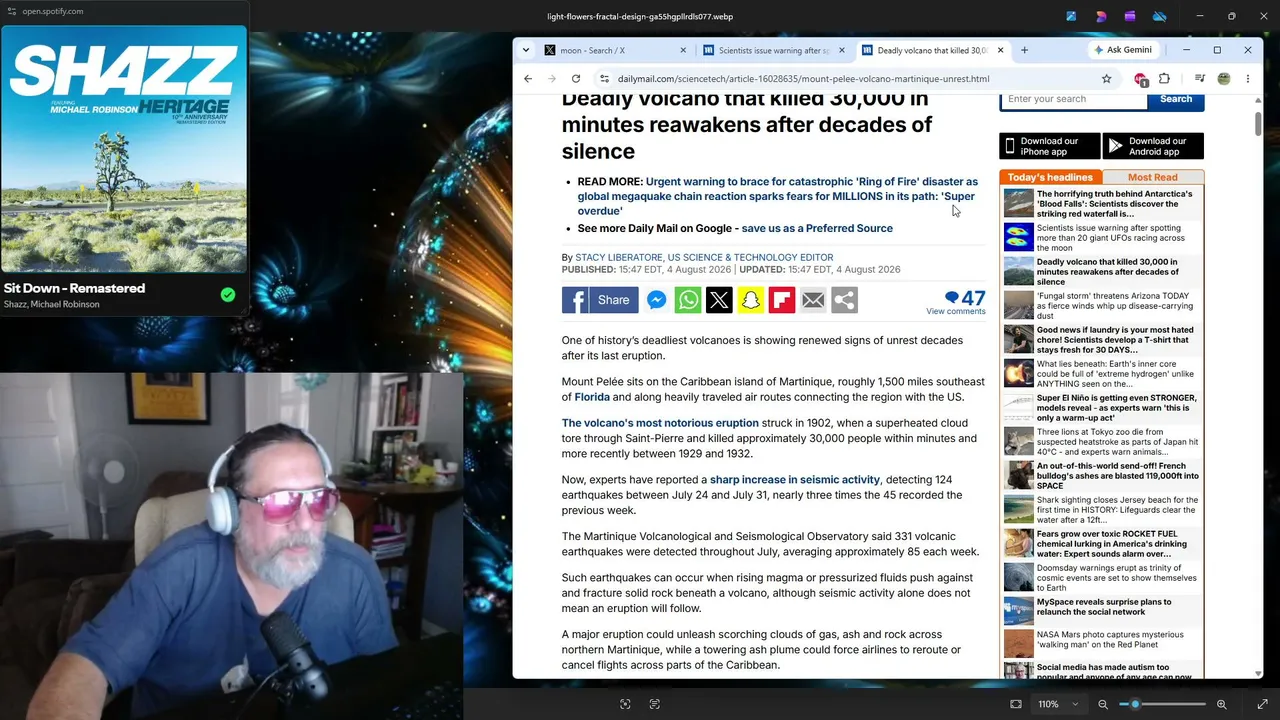Open the 110% zoom level dropdown
Screen dimensions: 1280x720
[x=1058, y=704]
